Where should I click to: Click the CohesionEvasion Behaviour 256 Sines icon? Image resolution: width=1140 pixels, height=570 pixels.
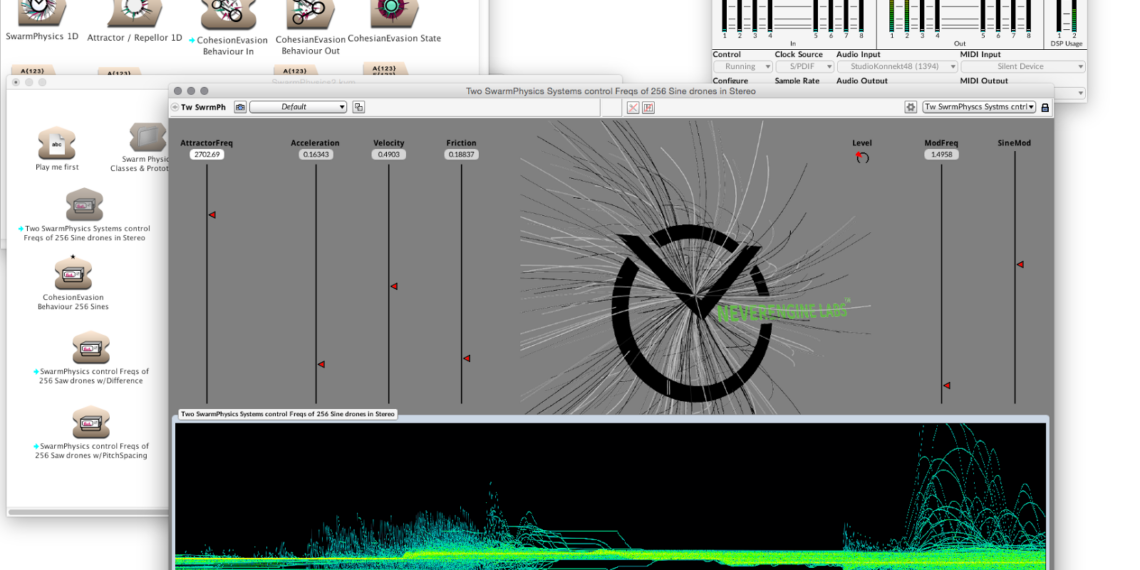tap(73, 274)
